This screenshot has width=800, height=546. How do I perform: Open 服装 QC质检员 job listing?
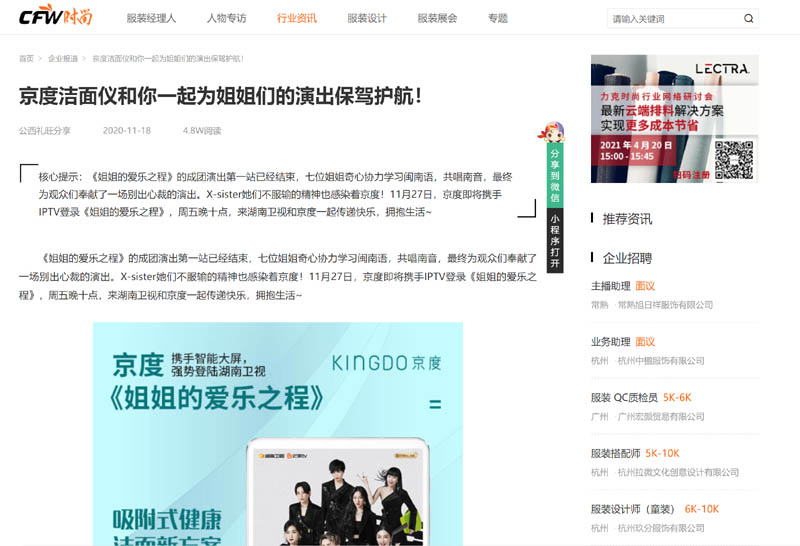pos(624,398)
